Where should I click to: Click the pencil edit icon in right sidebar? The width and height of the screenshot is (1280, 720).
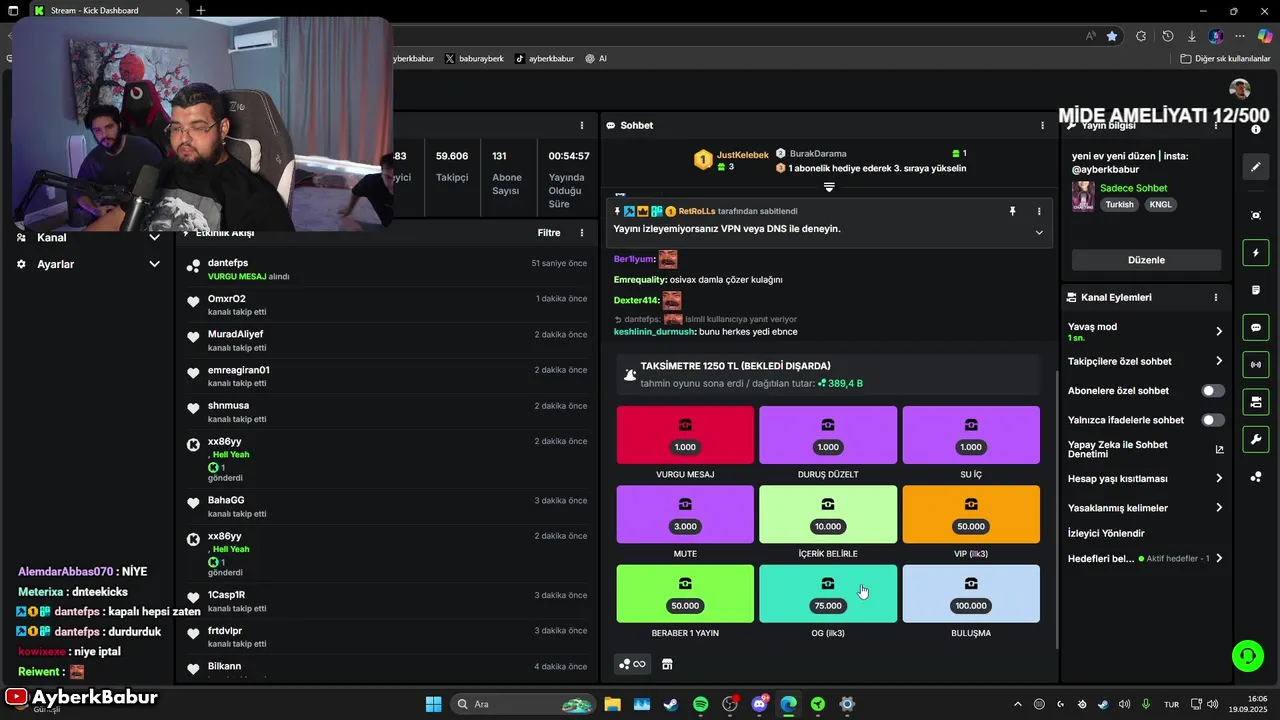(1256, 167)
